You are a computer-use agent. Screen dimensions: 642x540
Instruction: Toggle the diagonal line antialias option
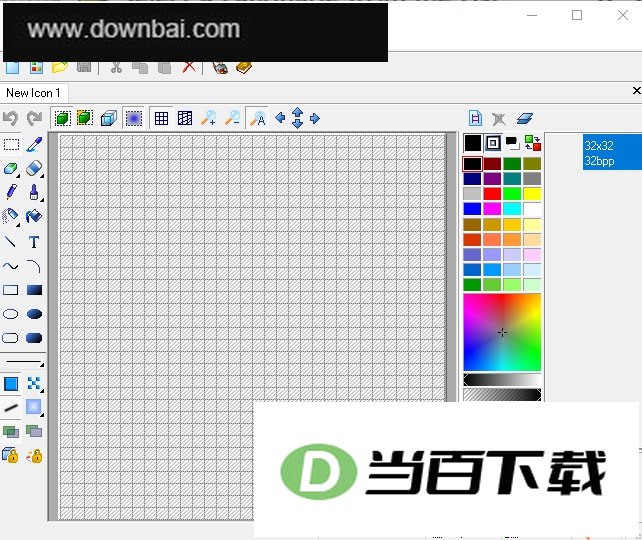(x=11, y=408)
